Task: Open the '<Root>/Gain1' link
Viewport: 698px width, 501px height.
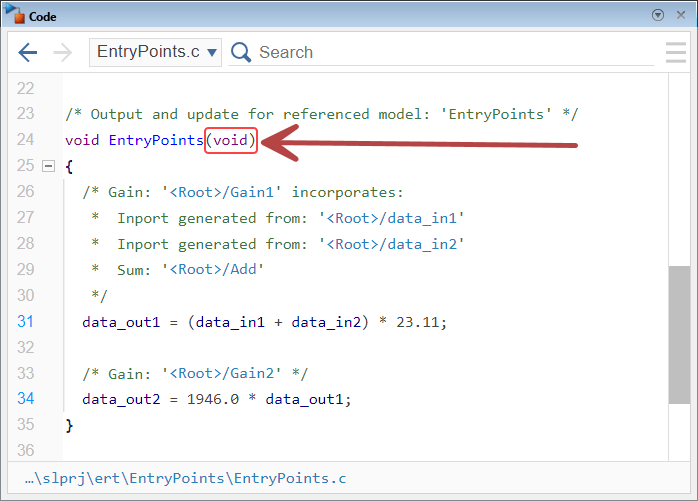Action: [222, 192]
